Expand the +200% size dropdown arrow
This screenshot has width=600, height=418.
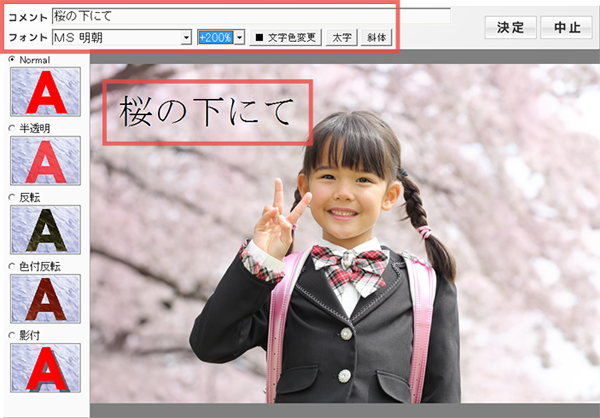[240, 37]
